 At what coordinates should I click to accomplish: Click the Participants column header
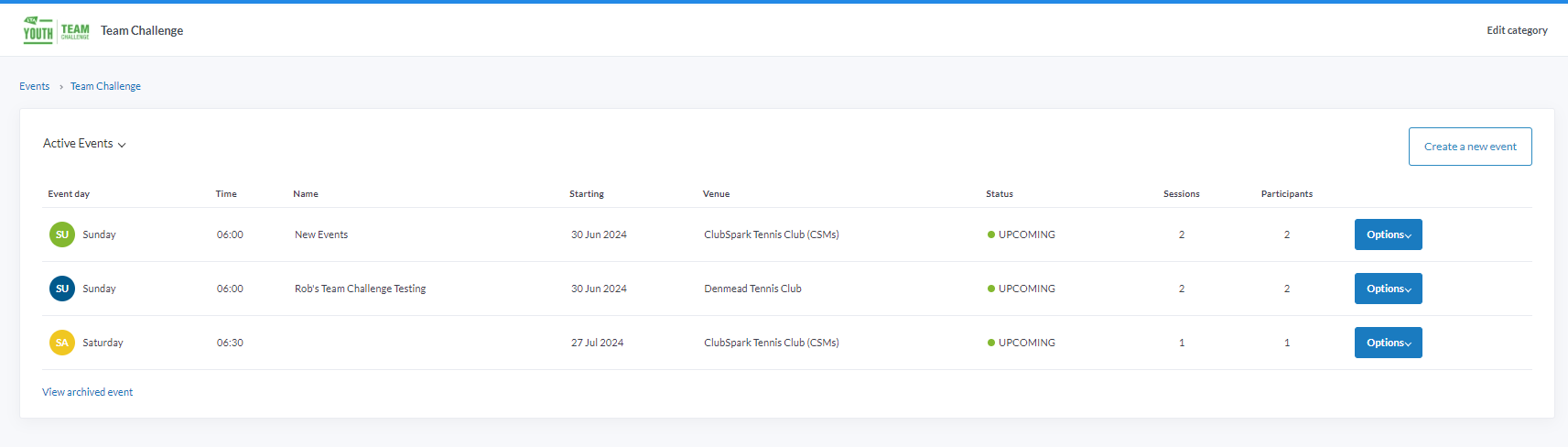(1287, 194)
